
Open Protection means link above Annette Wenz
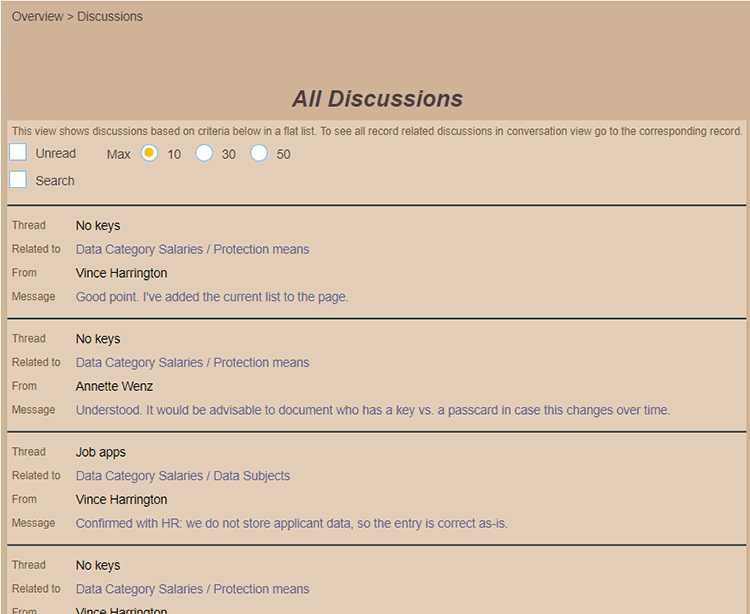pyautogui.click(x=192, y=363)
